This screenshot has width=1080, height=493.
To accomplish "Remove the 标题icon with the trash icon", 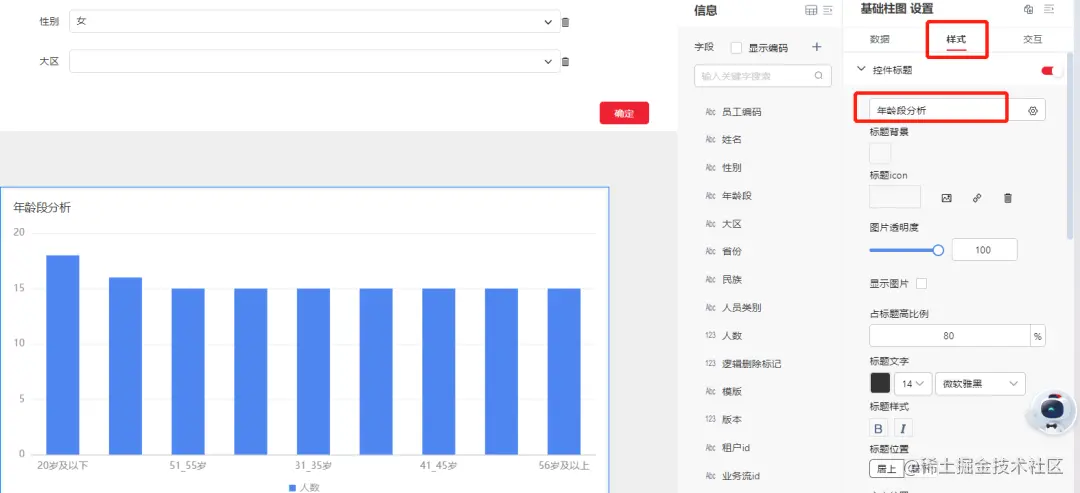I will pyautogui.click(x=1008, y=198).
